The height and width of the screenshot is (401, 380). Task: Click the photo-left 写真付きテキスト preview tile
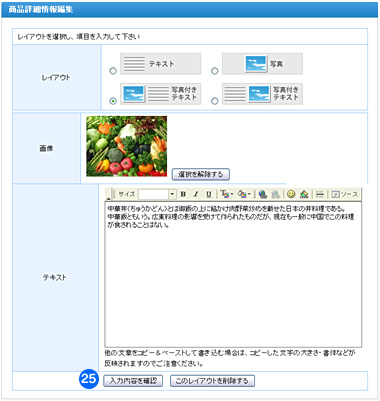160,94
